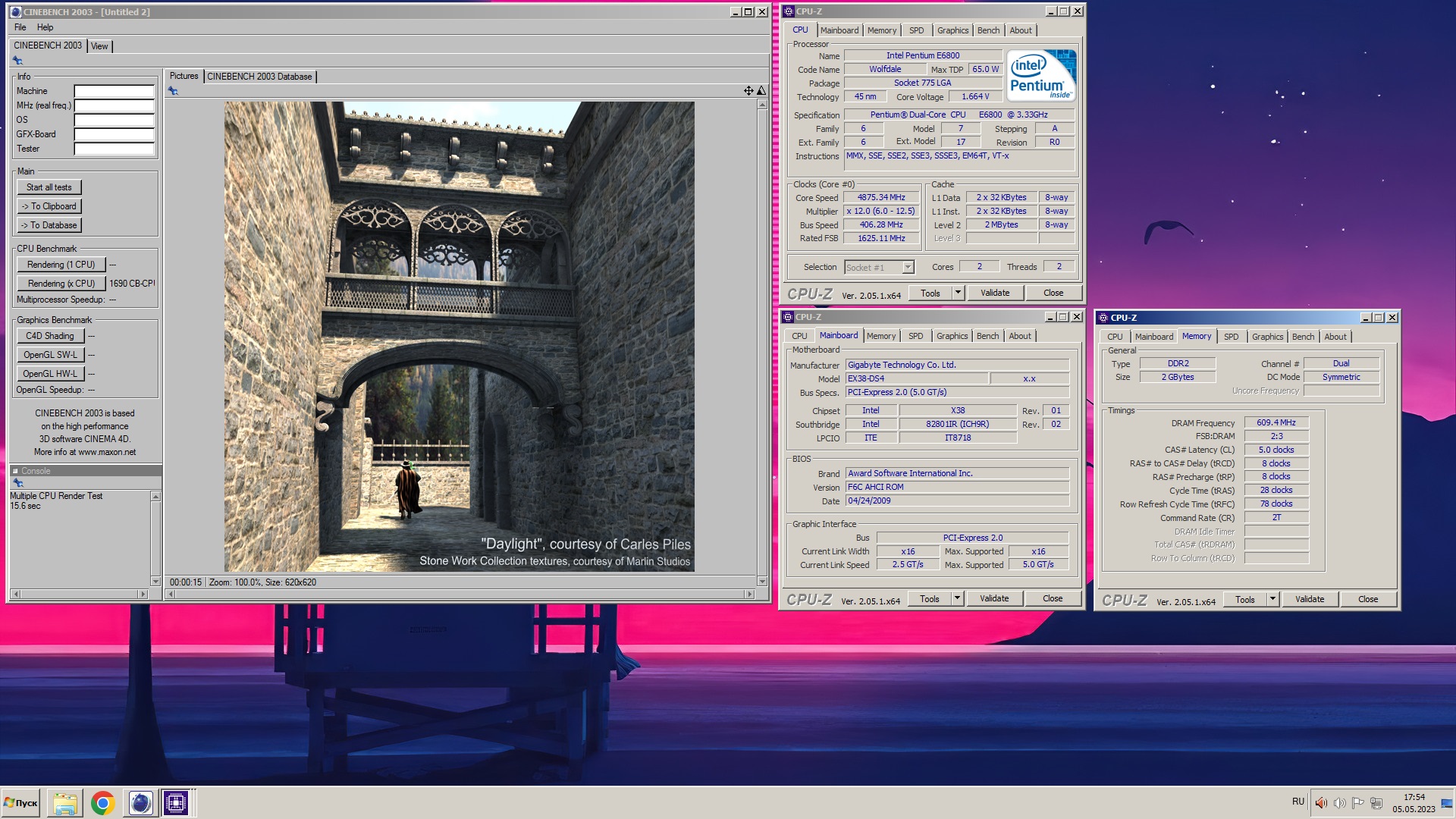
Task: Run Rendering (x CPU) benchmark
Action: [61, 284]
